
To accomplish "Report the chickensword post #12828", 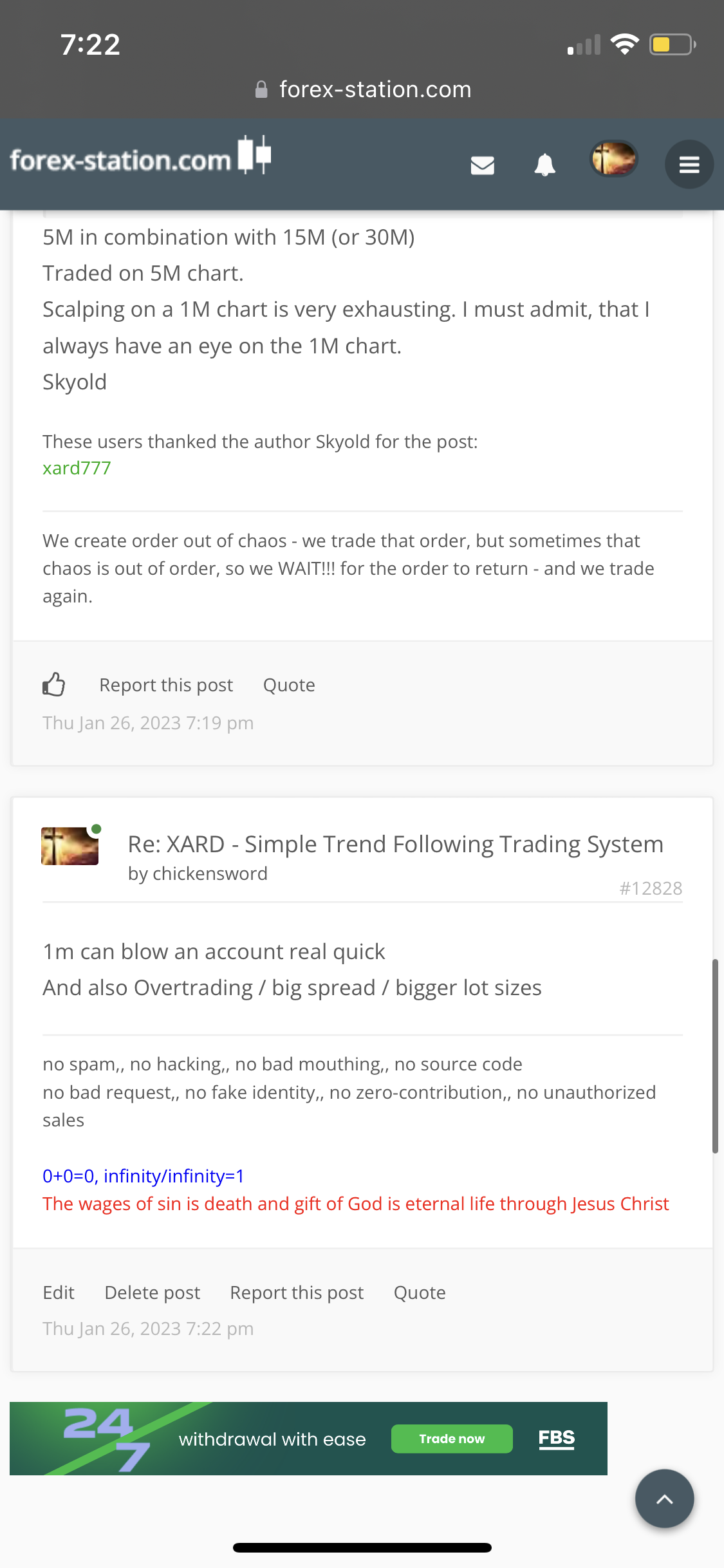I will pos(297,1293).
